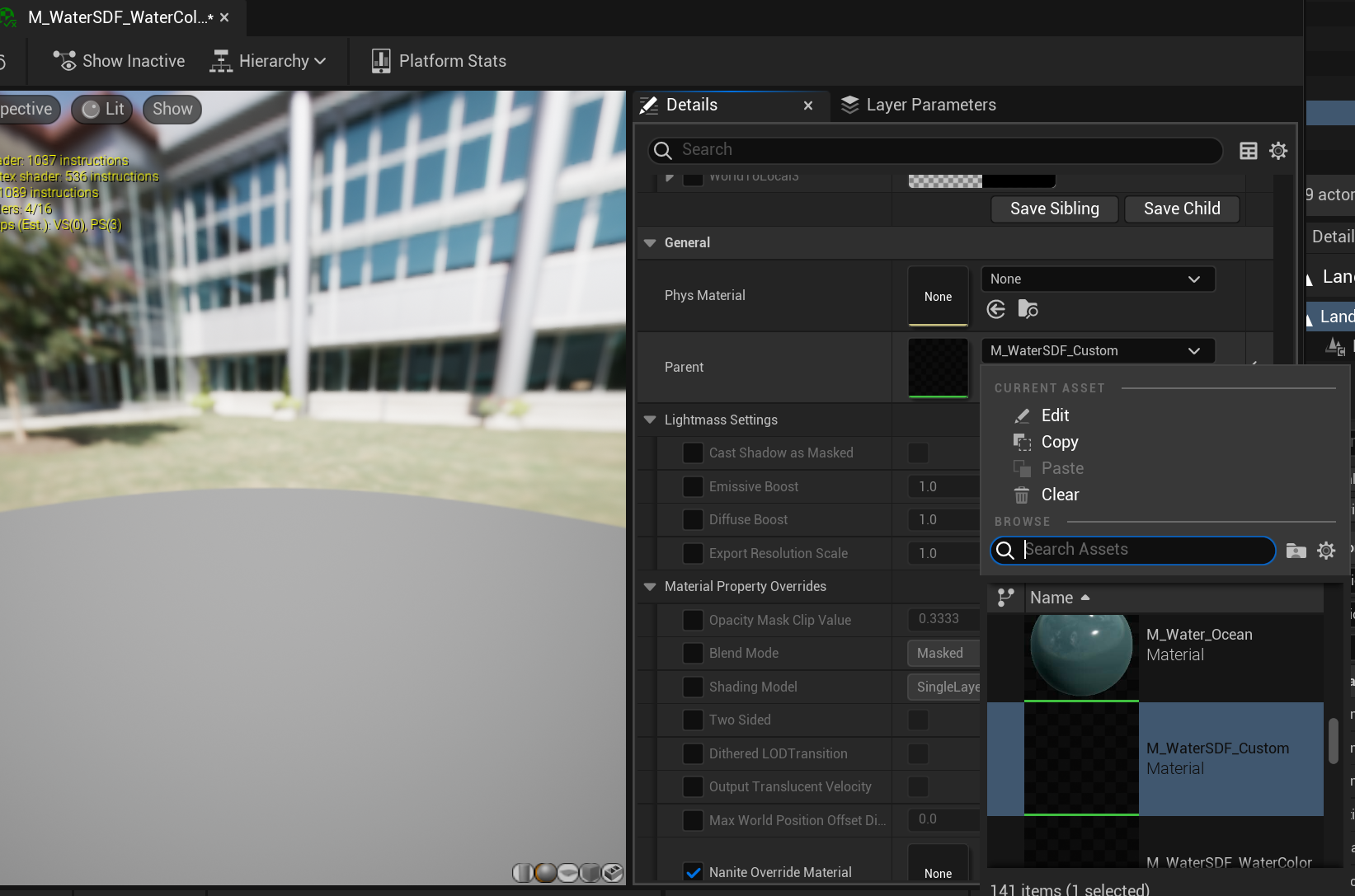
Task: Browse to Phys Material in Content Browser
Action: (1028, 309)
